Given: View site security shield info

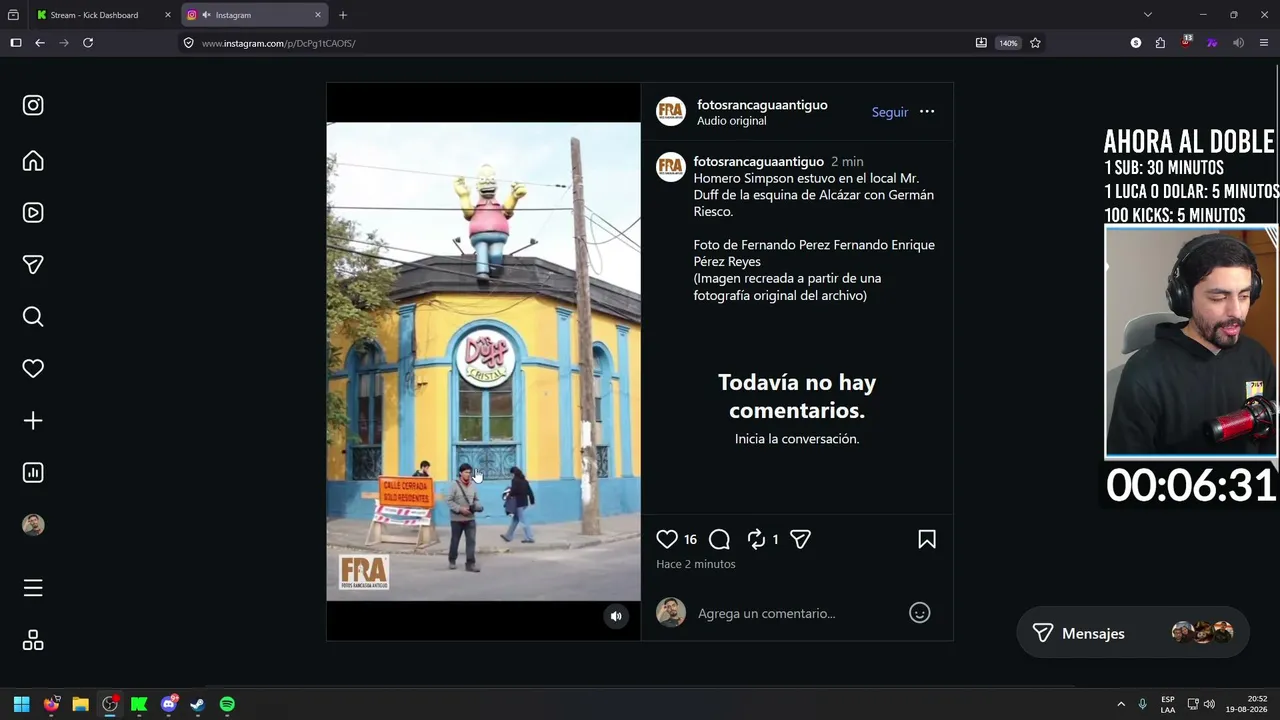Looking at the screenshot, I should point(188,43).
